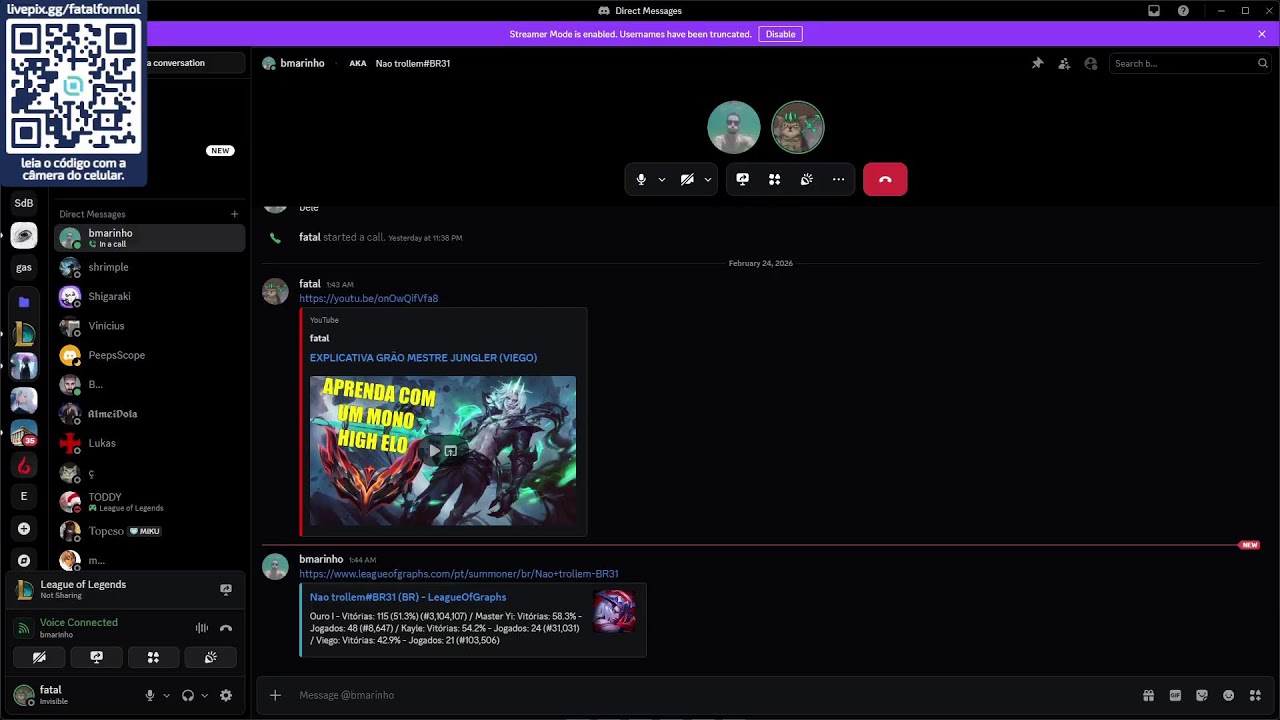Screen dimensions: 1280x720
Task: Open the purple folder server group
Action: click(24, 301)
